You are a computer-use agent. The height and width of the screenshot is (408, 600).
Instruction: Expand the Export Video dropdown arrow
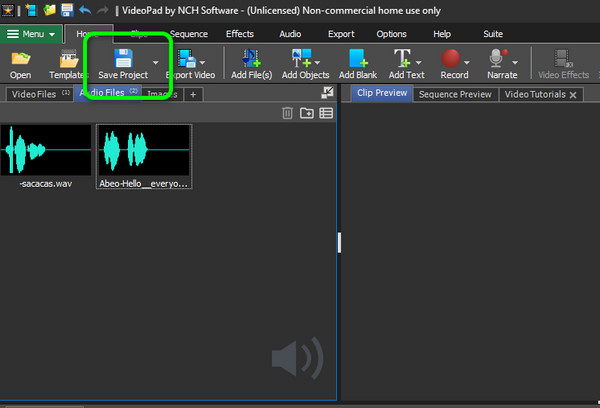pos(202,62)
